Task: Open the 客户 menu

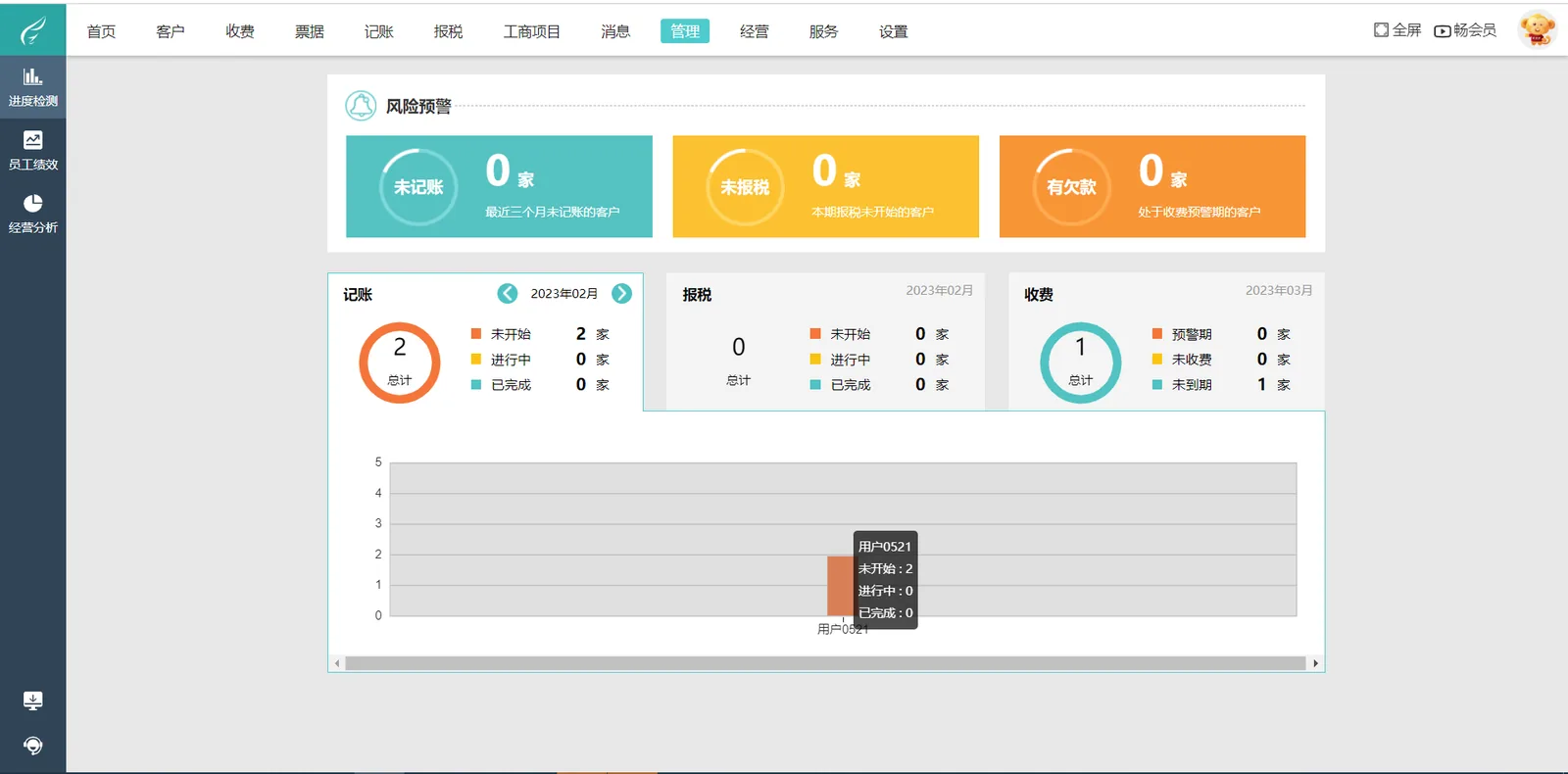Action: [171, 31]
